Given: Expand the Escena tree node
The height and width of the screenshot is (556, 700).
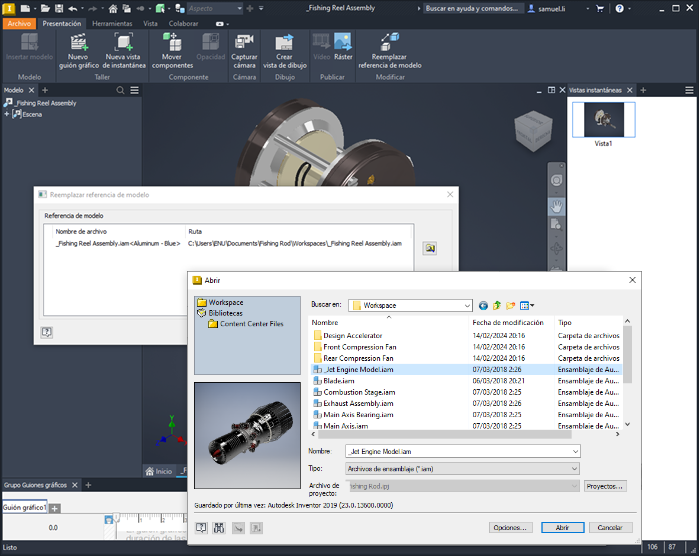Looking at the screenshot, I should point(7,114).
